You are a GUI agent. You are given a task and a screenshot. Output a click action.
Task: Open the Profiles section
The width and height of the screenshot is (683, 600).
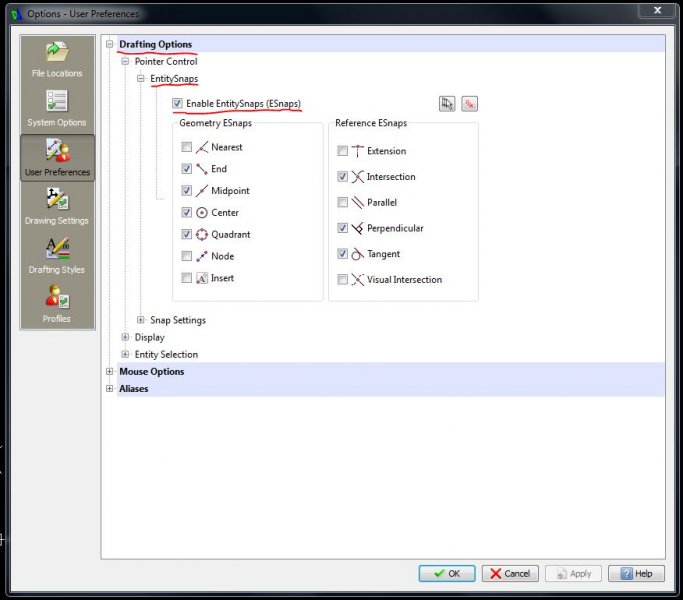57,304
